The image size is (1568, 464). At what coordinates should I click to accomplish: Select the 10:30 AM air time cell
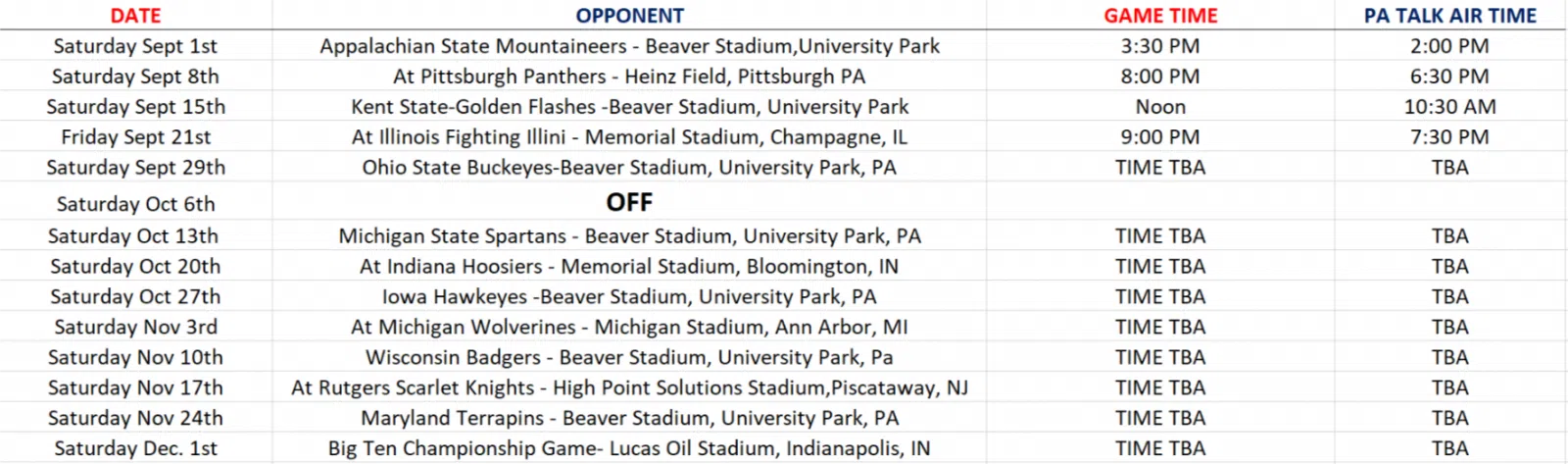pos(1449,107)
